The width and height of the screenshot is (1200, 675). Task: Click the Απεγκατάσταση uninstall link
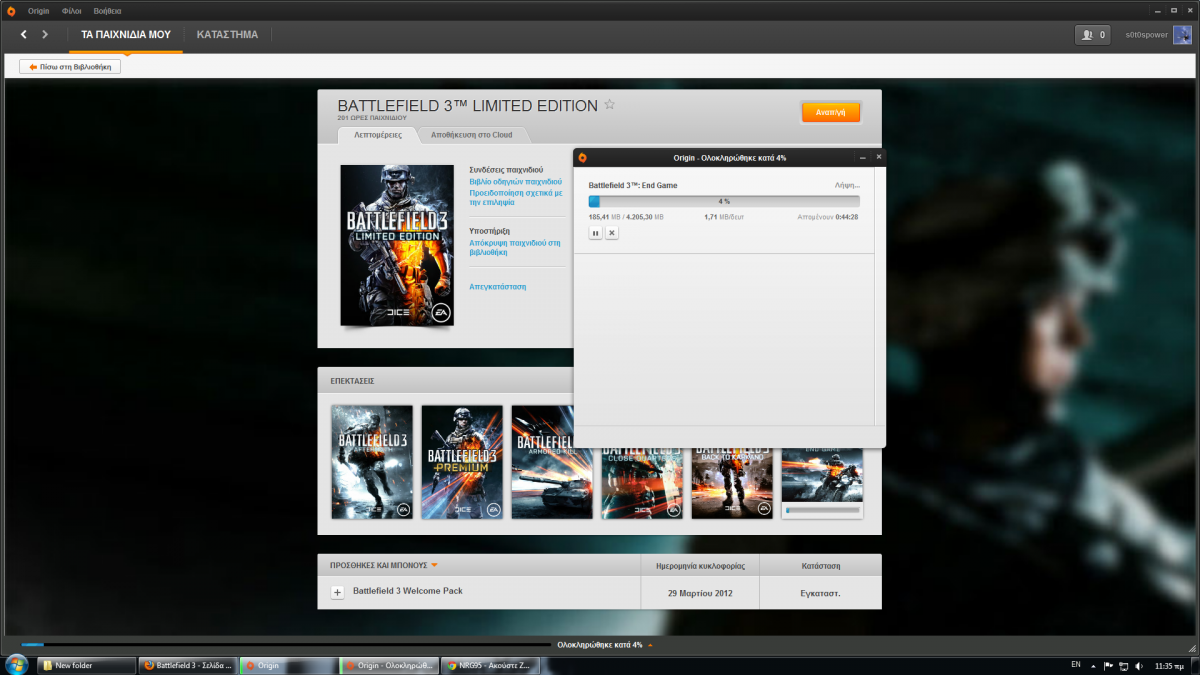[x=497, y=287]
